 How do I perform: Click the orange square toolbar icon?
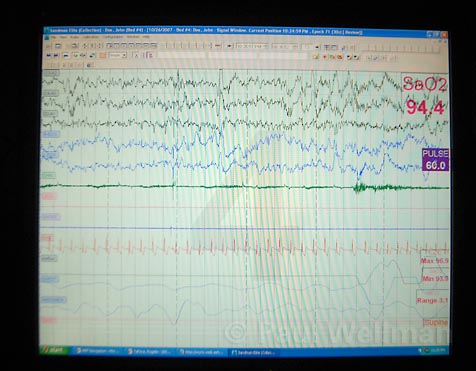point(103,56)
